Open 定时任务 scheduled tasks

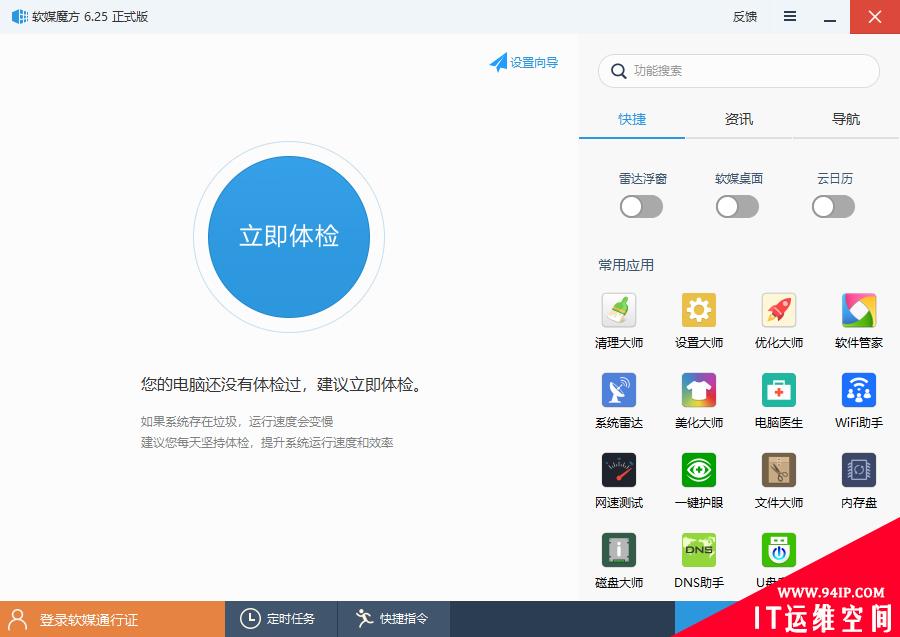pos(281,619)
